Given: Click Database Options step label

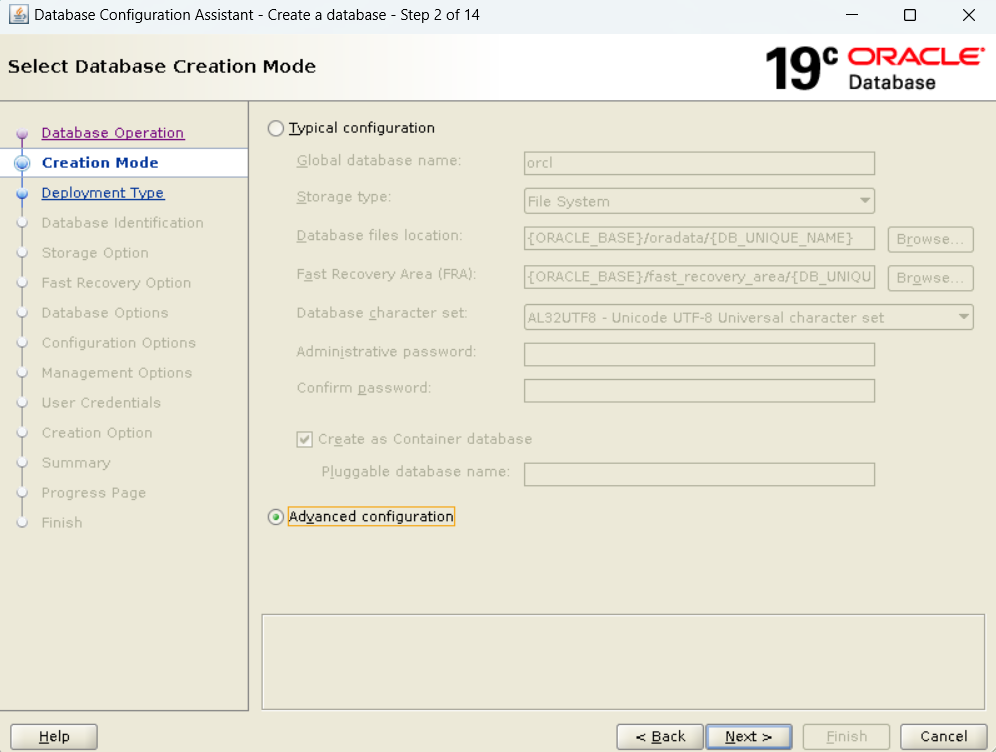Looking at the screenshot, I should point(105,312).
